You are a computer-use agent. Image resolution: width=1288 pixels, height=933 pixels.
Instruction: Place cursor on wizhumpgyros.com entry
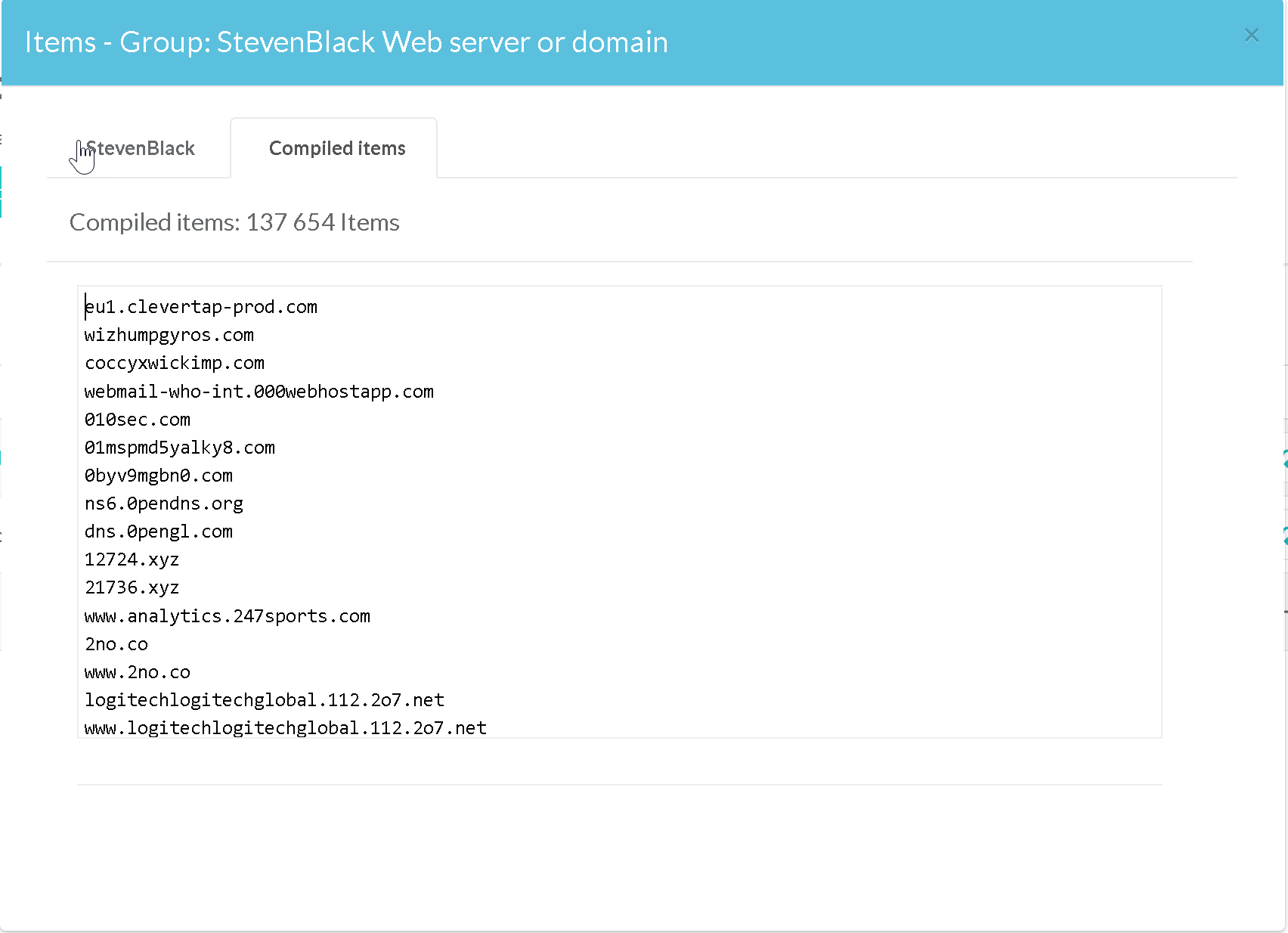(169, 335)
